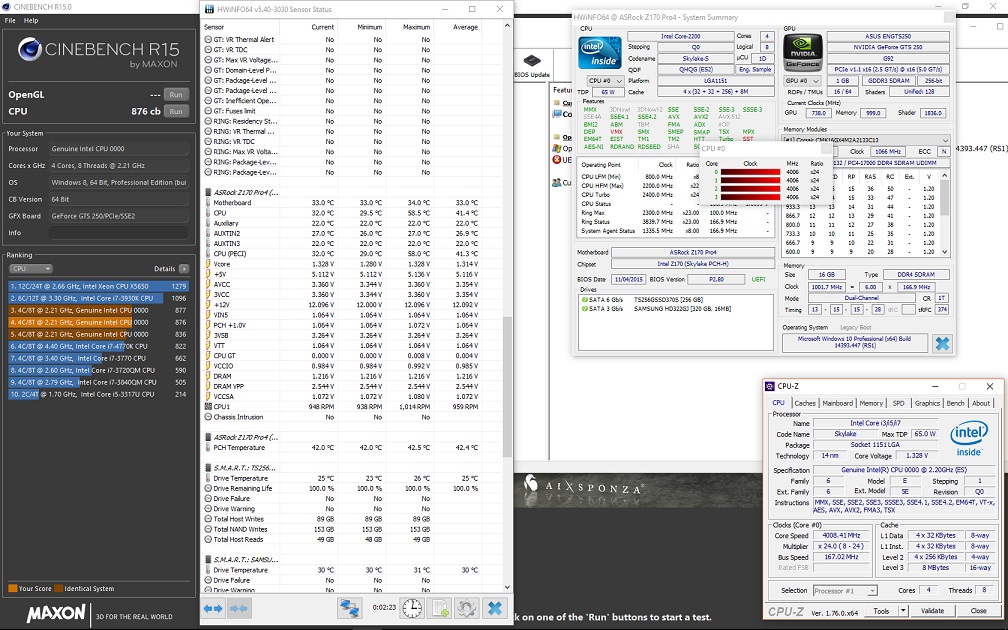Switch to CPU-Z Memory tab
Viewport: 1008px width, 630px height.
(x=871, y=403)
